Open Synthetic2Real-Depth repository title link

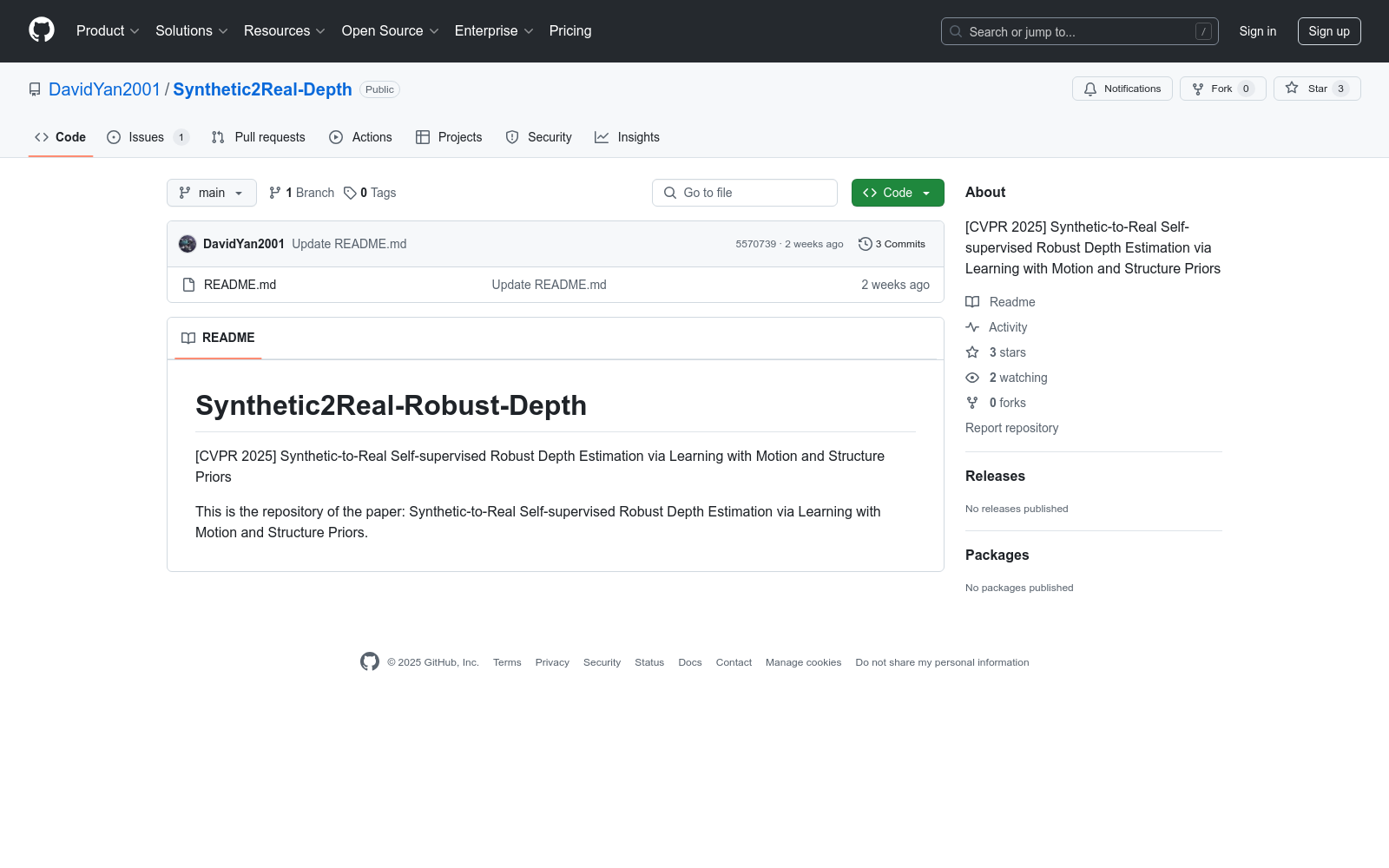262,89
